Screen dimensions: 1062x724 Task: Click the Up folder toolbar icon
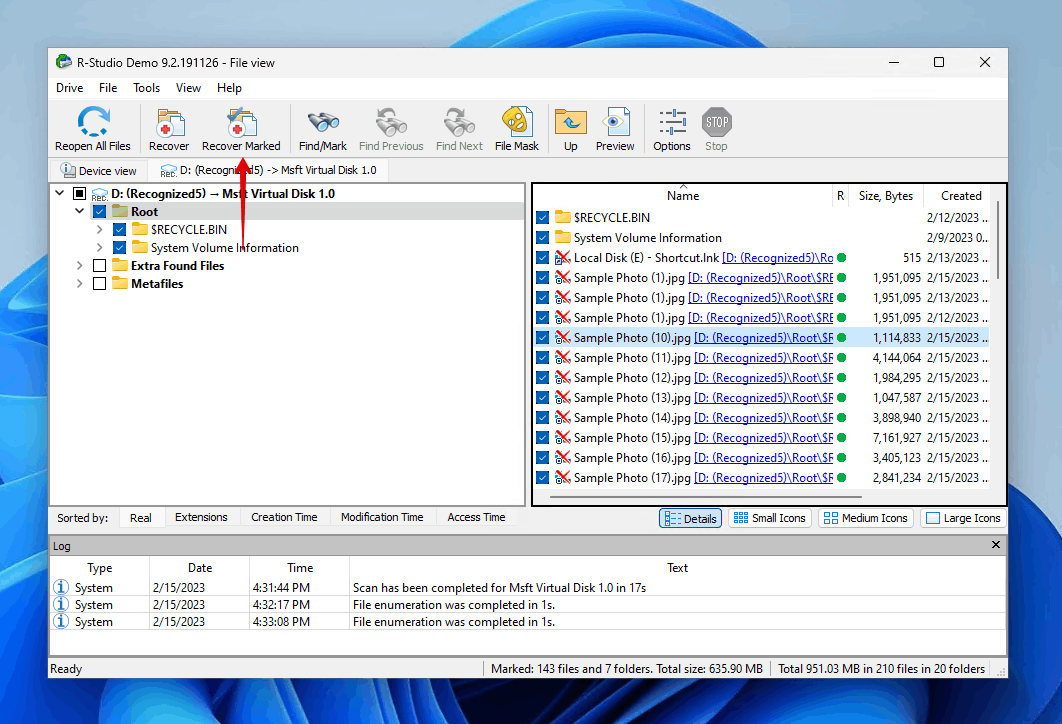pyautogui.click(x=571, y=123)
